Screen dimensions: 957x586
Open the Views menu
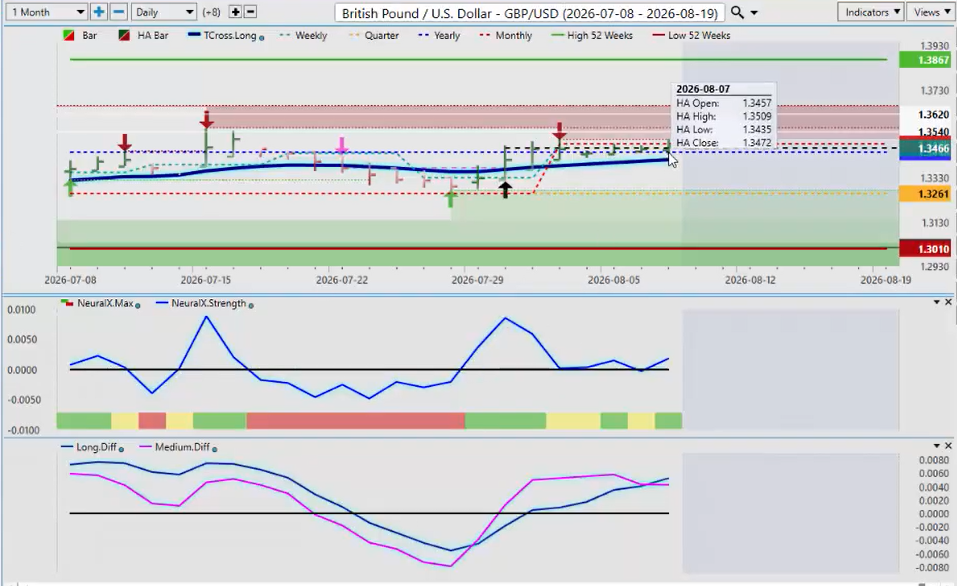[x=931, y=12]
